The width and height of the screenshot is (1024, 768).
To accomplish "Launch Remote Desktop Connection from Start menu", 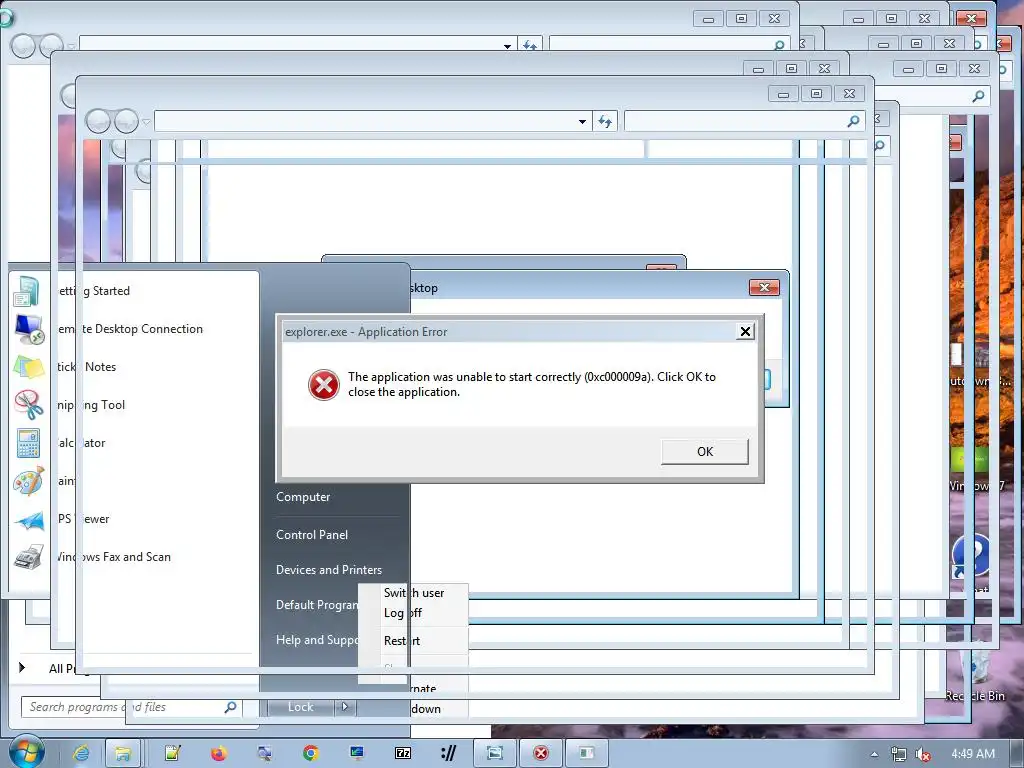I will point(130,329).
